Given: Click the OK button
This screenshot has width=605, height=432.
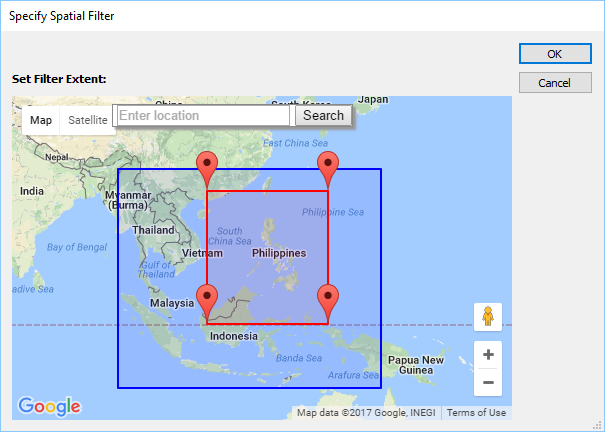Looking at the screenshot, I should pos(555,54).
